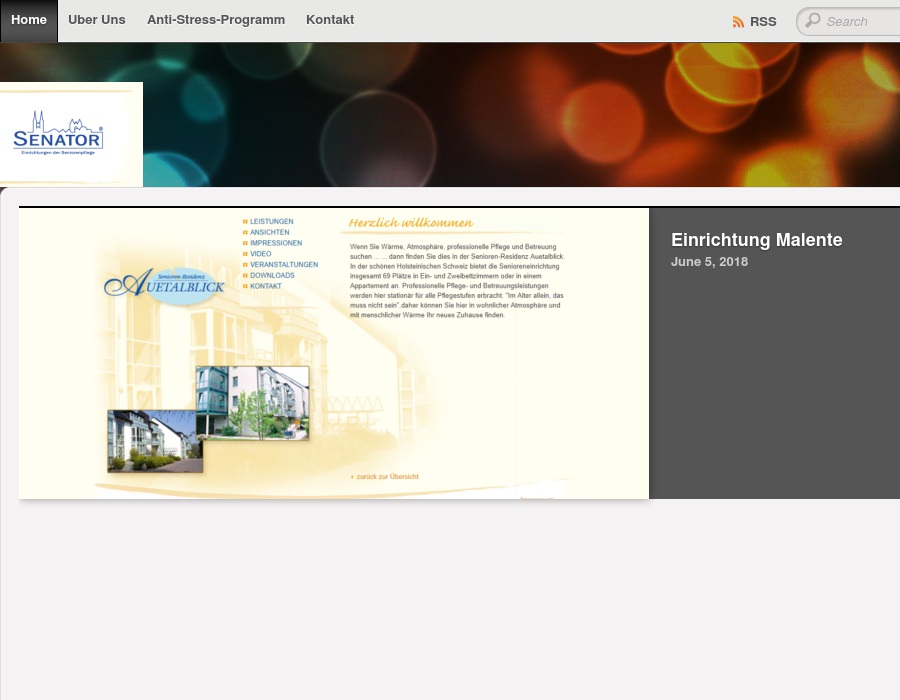Click the RSS text link

point(763,22)
